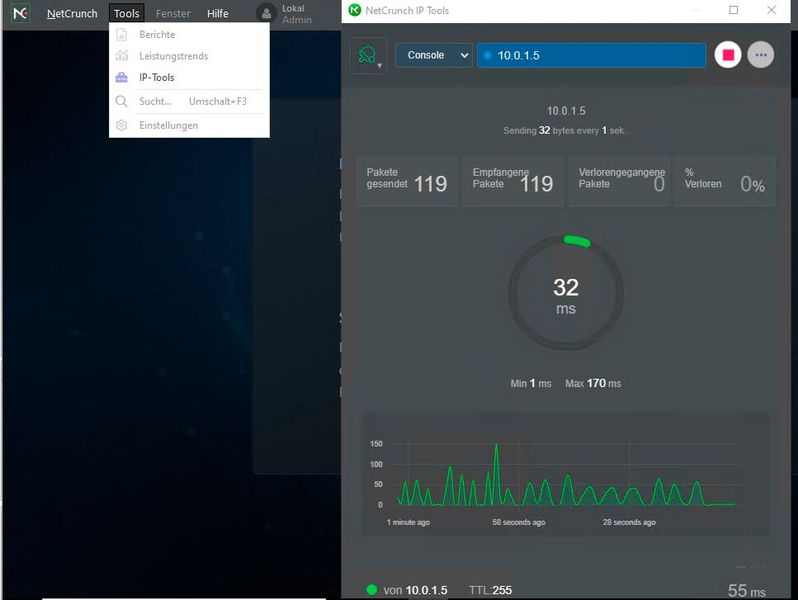Maximize the NetCrunch IP Tools window
The image size is (798, 600).
733,10
